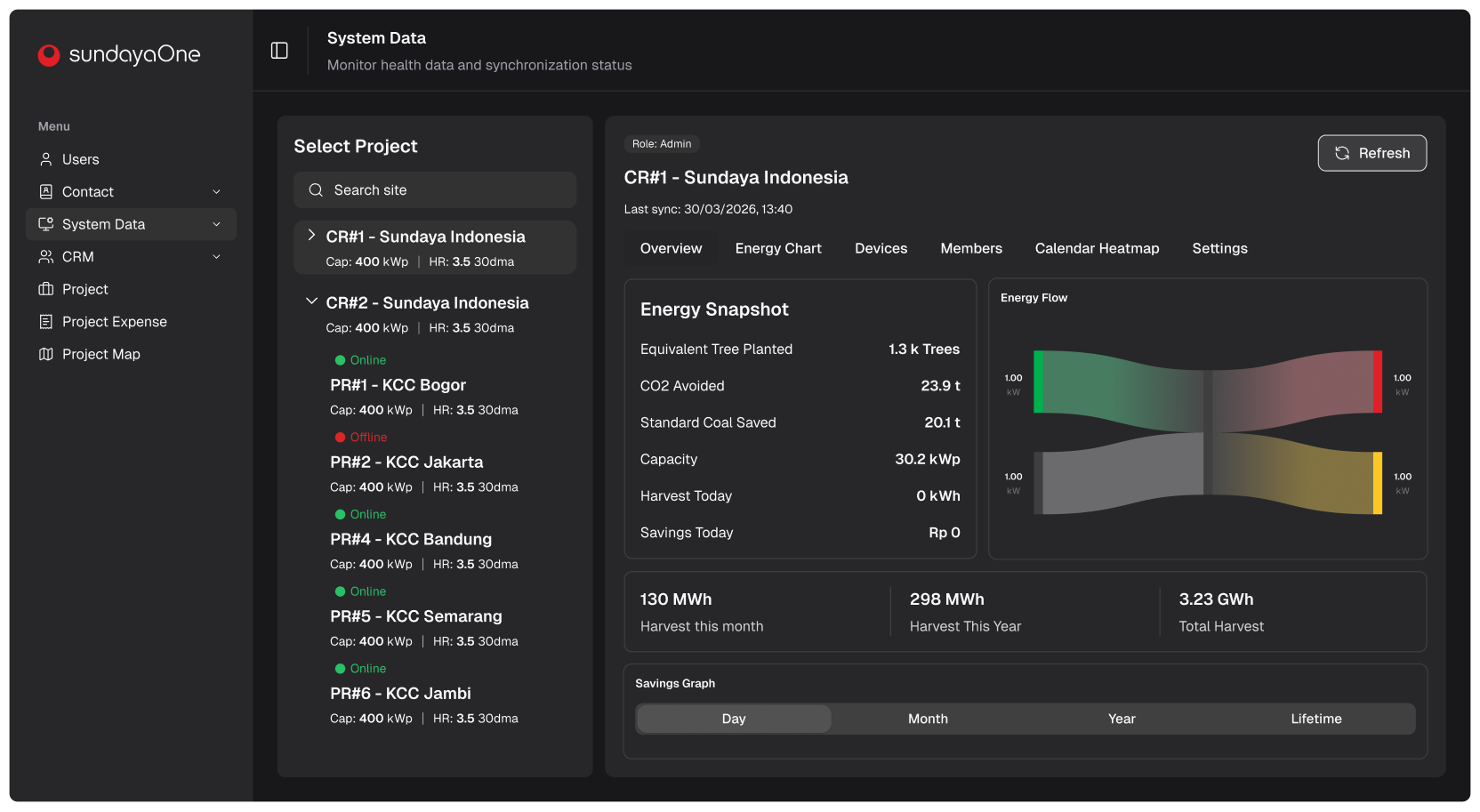Image resolution: width=1480 pixels, height=812 pixels.
Task: Select Lifetime in Savings Graph
Action: pyautogui.click(x=1316, y=719)
